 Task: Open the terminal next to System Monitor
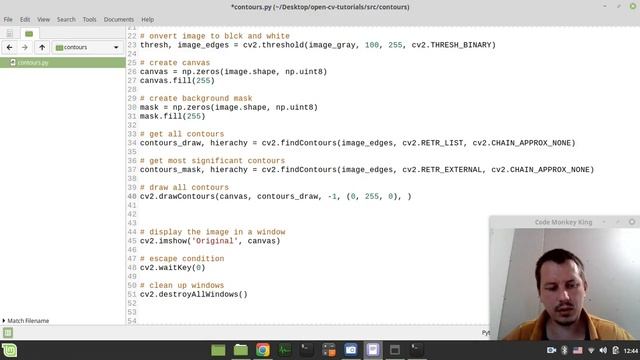(307, 350)
